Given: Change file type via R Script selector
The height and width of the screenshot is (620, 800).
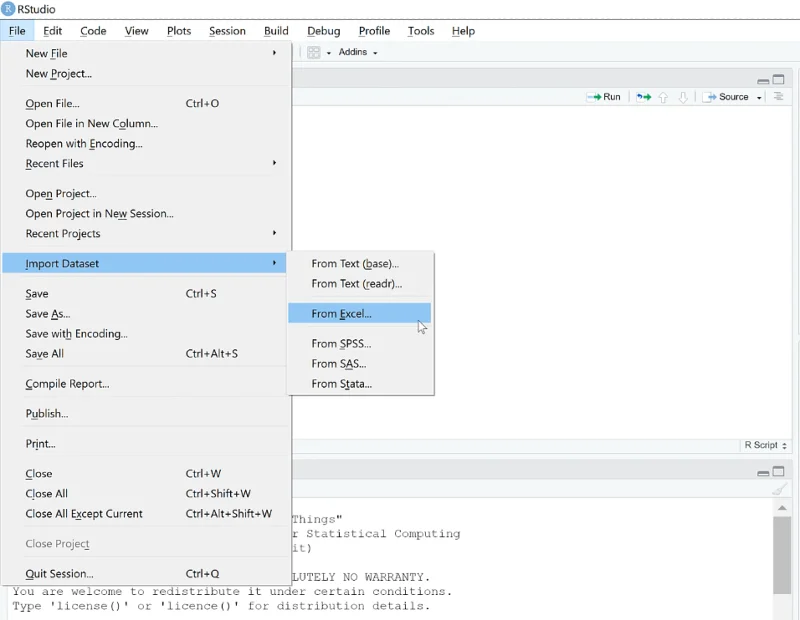Looking at the screenshot, I should point(765,445).
